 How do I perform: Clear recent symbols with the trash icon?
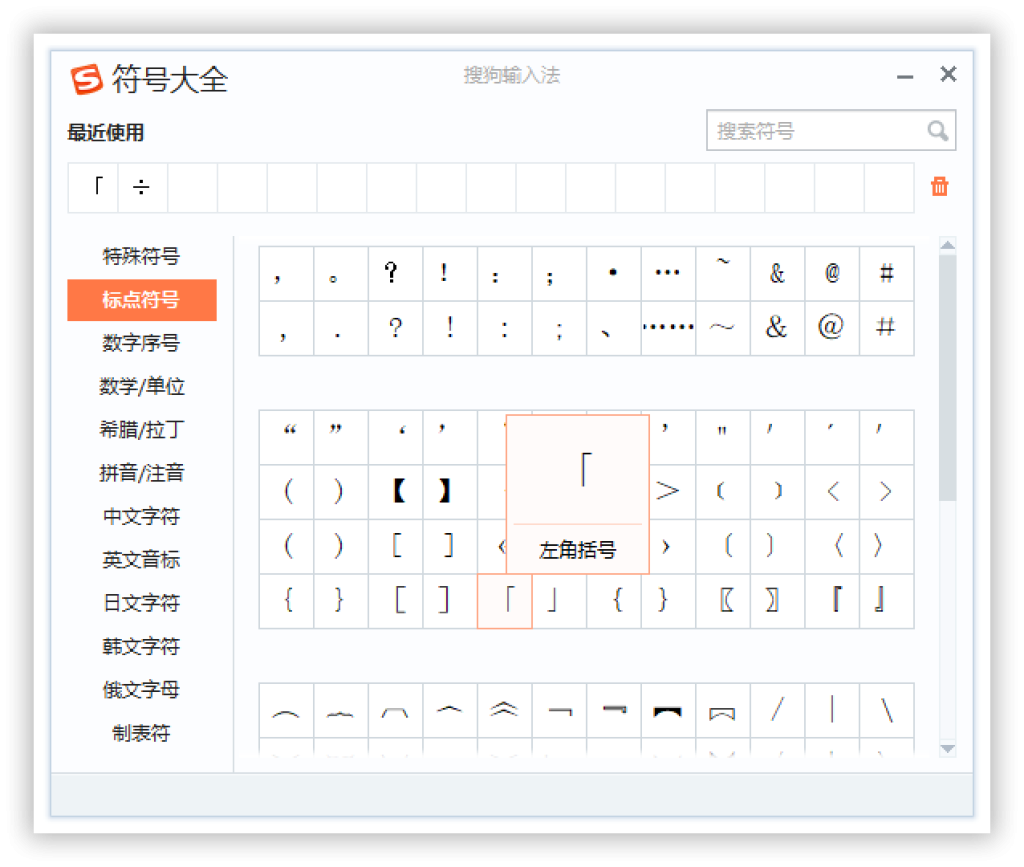[x=938, y=187]
